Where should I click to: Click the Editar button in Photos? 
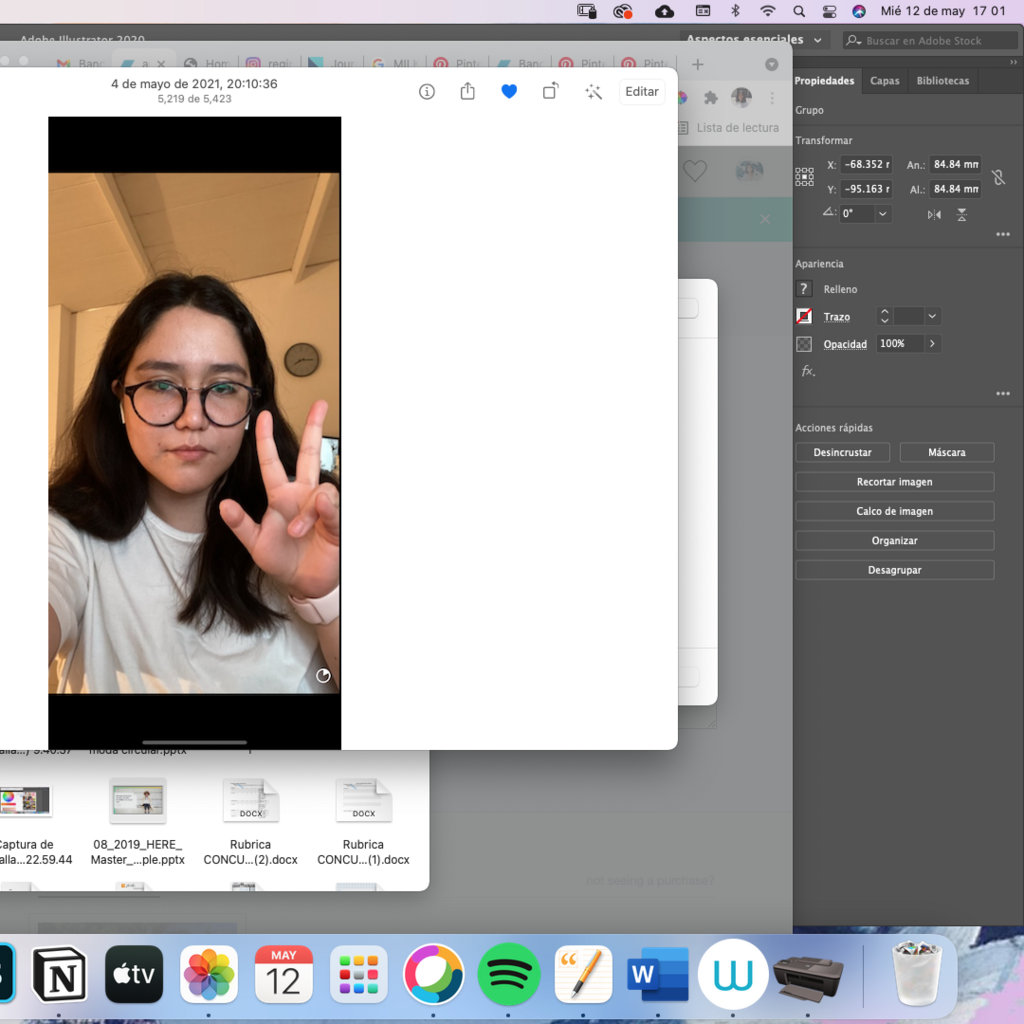point(641,92)
